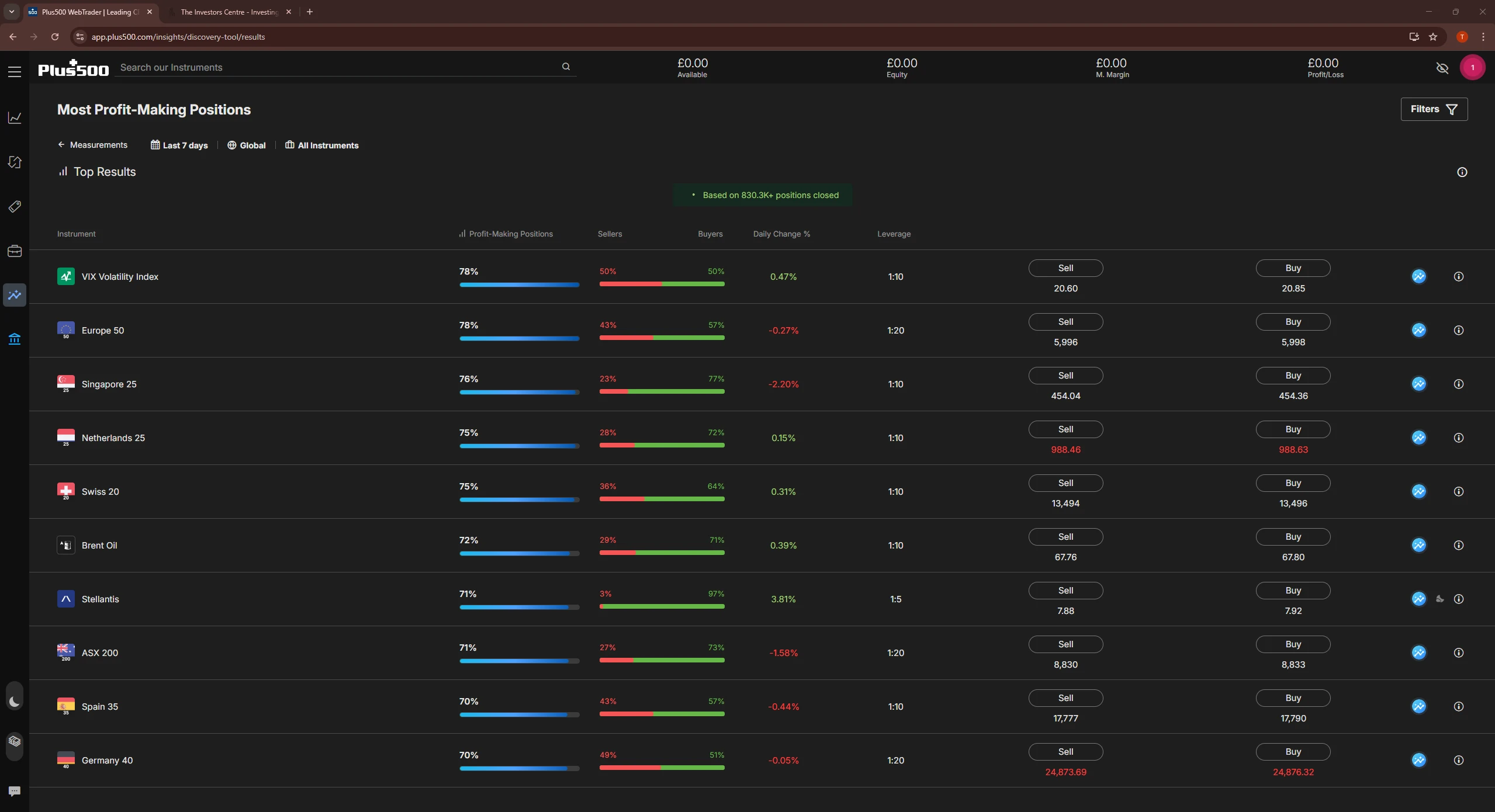Open the bank funds icon in the sidebar
1495x812 pixels.
(15, 339)
